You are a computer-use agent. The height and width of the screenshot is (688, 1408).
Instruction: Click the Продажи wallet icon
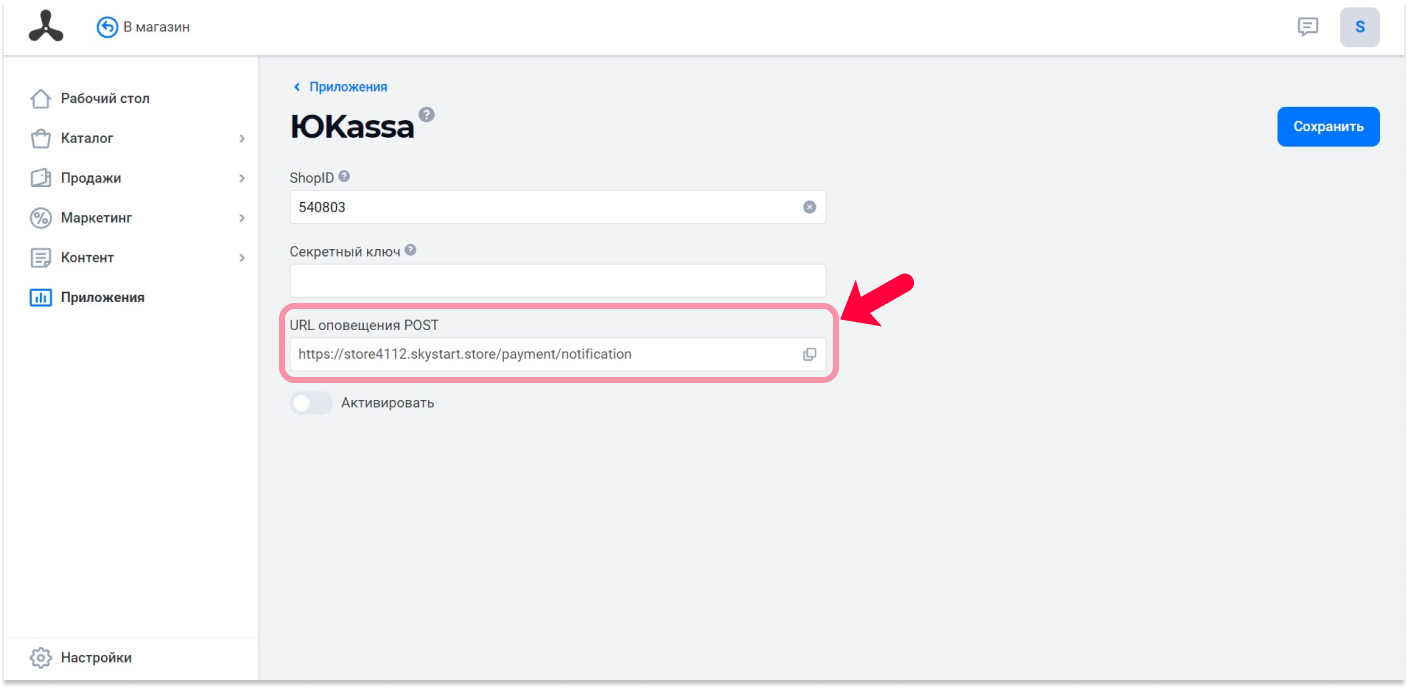pos(40,178)
